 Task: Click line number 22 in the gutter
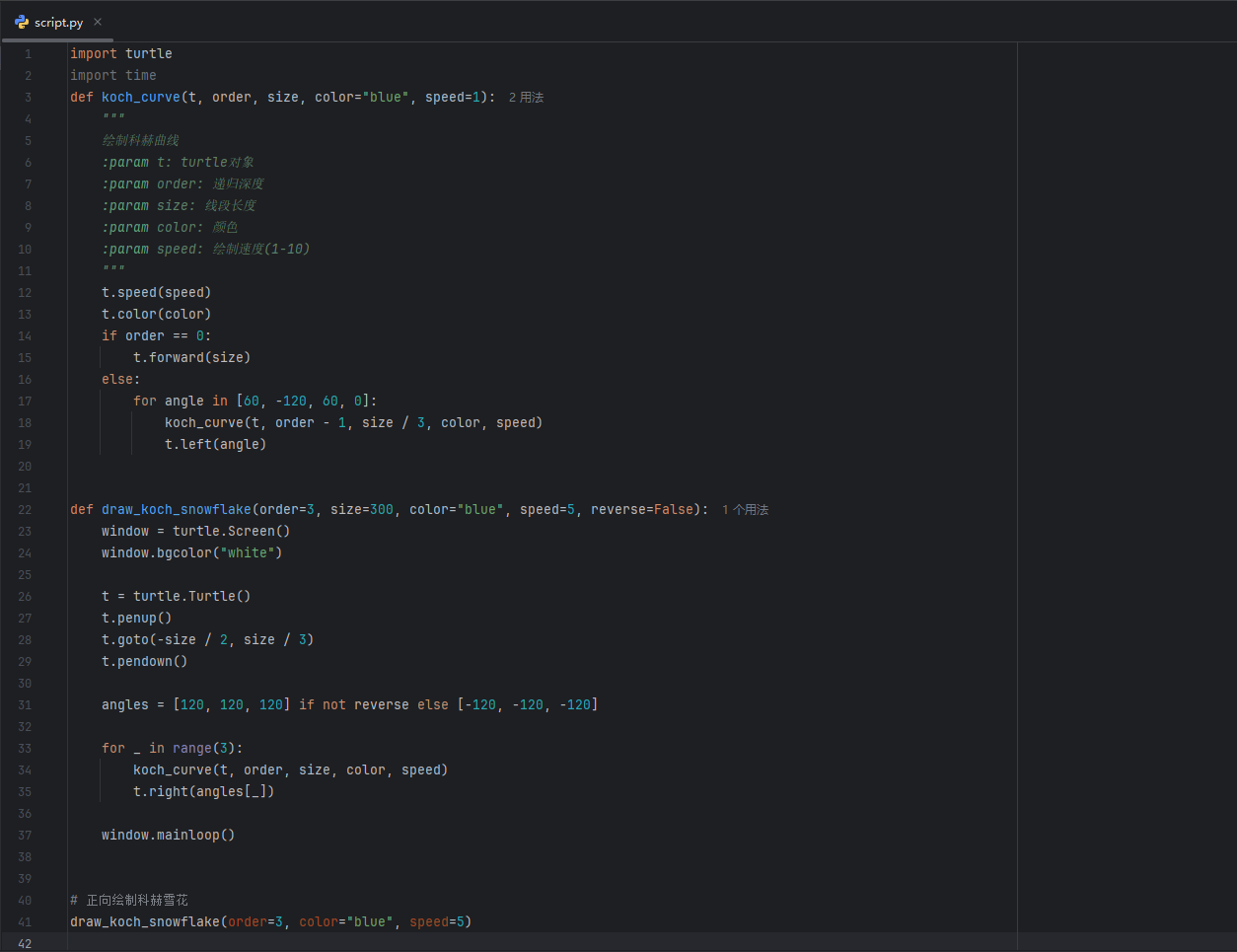click(25, 510)
